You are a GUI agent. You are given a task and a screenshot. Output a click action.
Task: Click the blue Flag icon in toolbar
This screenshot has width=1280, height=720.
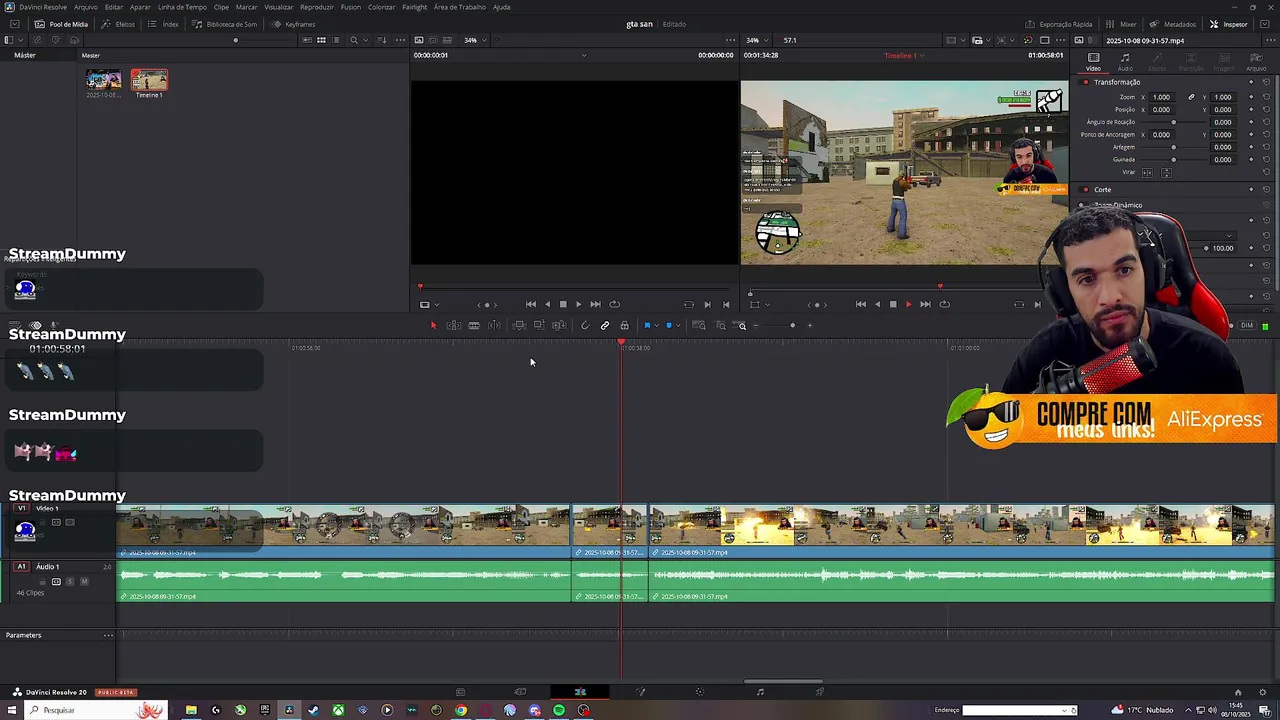pos(647,325)
